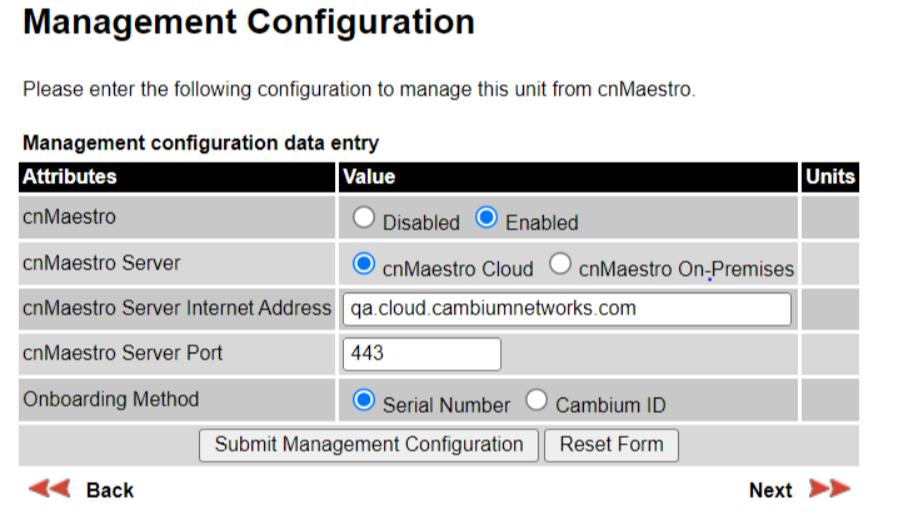Submit Management Configuration button
Screen dimensions: 913x520
pos(369,445)
